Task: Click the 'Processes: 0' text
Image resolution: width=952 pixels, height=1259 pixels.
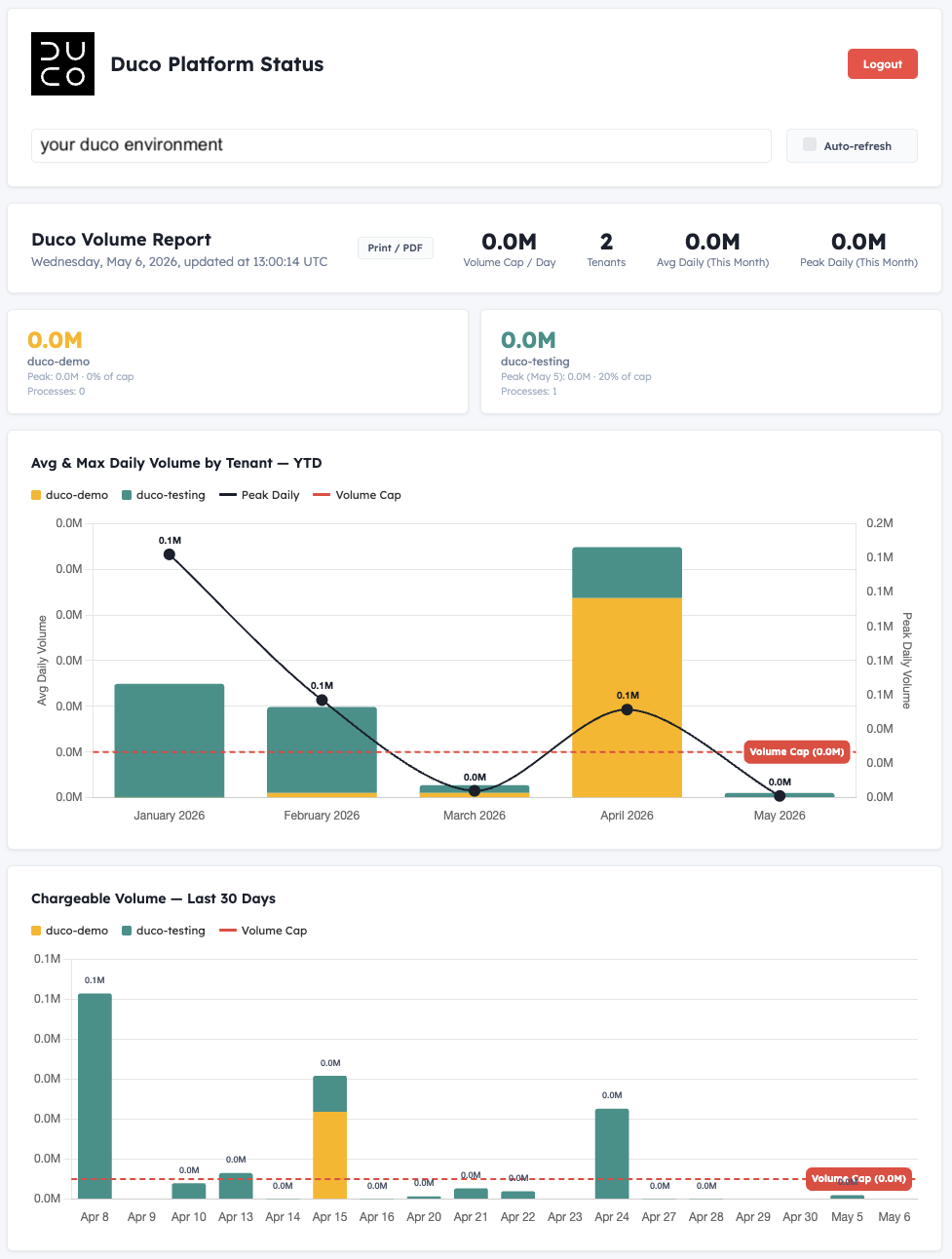Action: pos(56,392)
